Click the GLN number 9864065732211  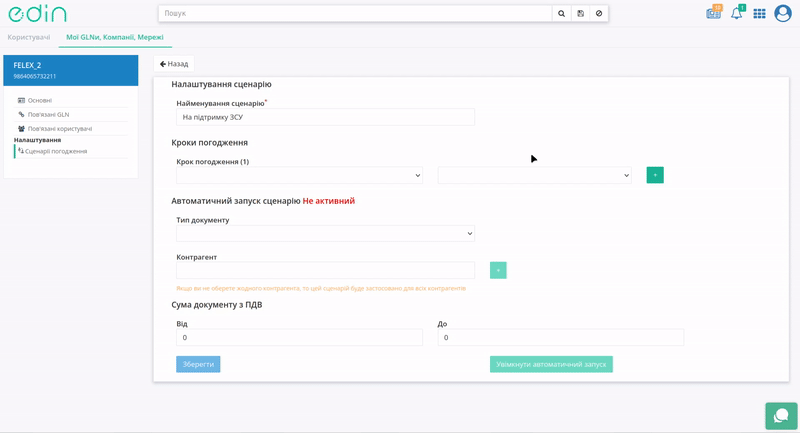coord(35,77)
